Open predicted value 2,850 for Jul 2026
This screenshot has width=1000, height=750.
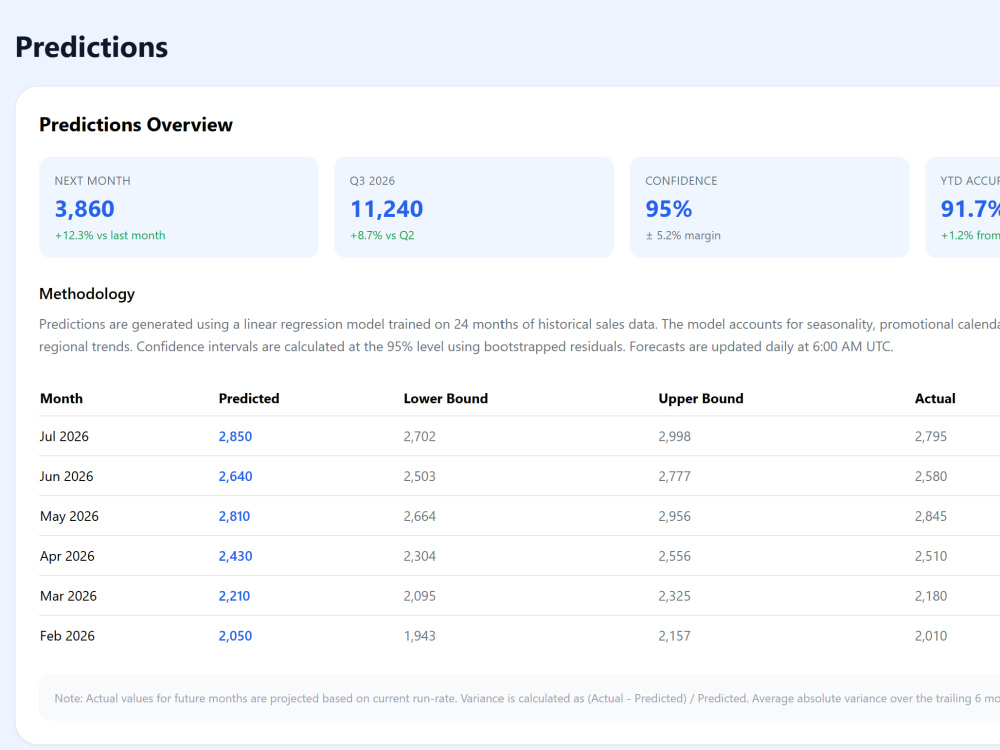point(235,436)
